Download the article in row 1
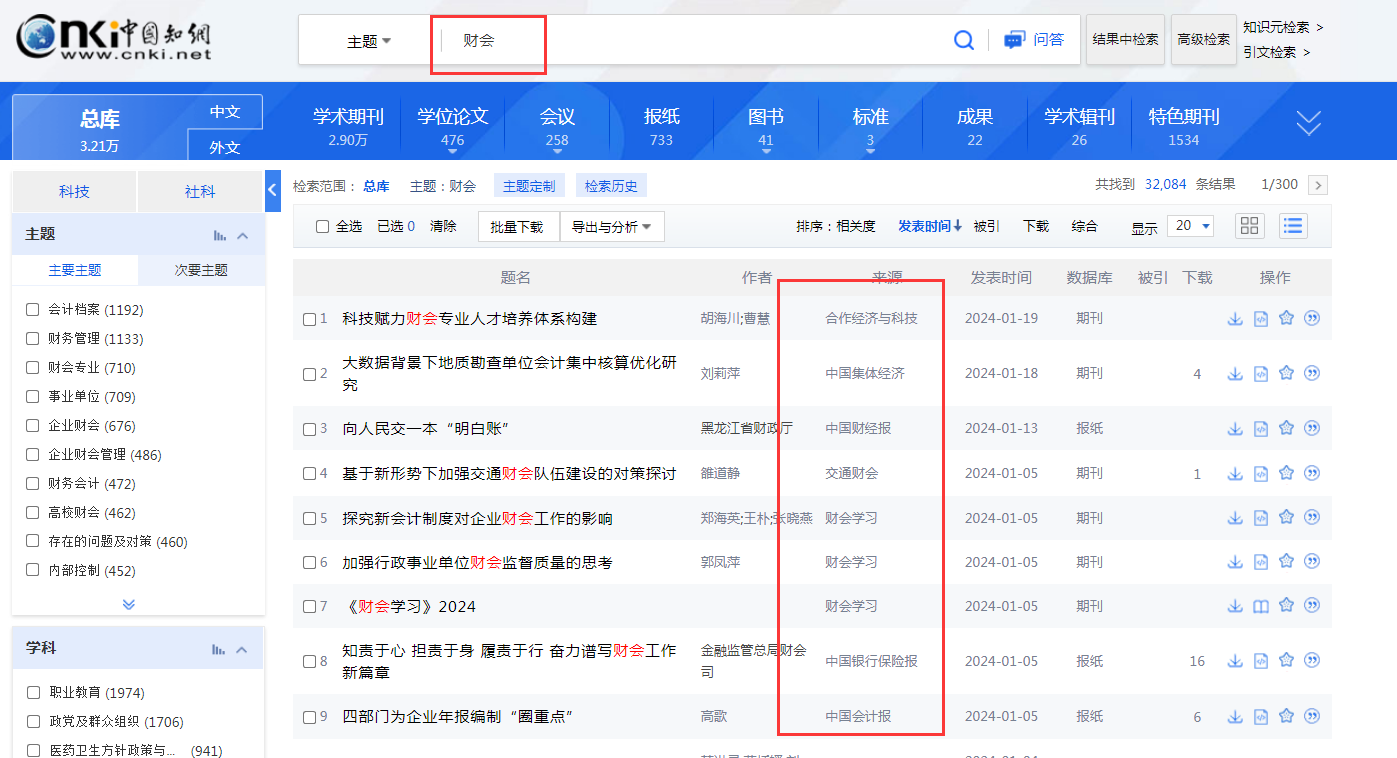 tap(1235, 318)
